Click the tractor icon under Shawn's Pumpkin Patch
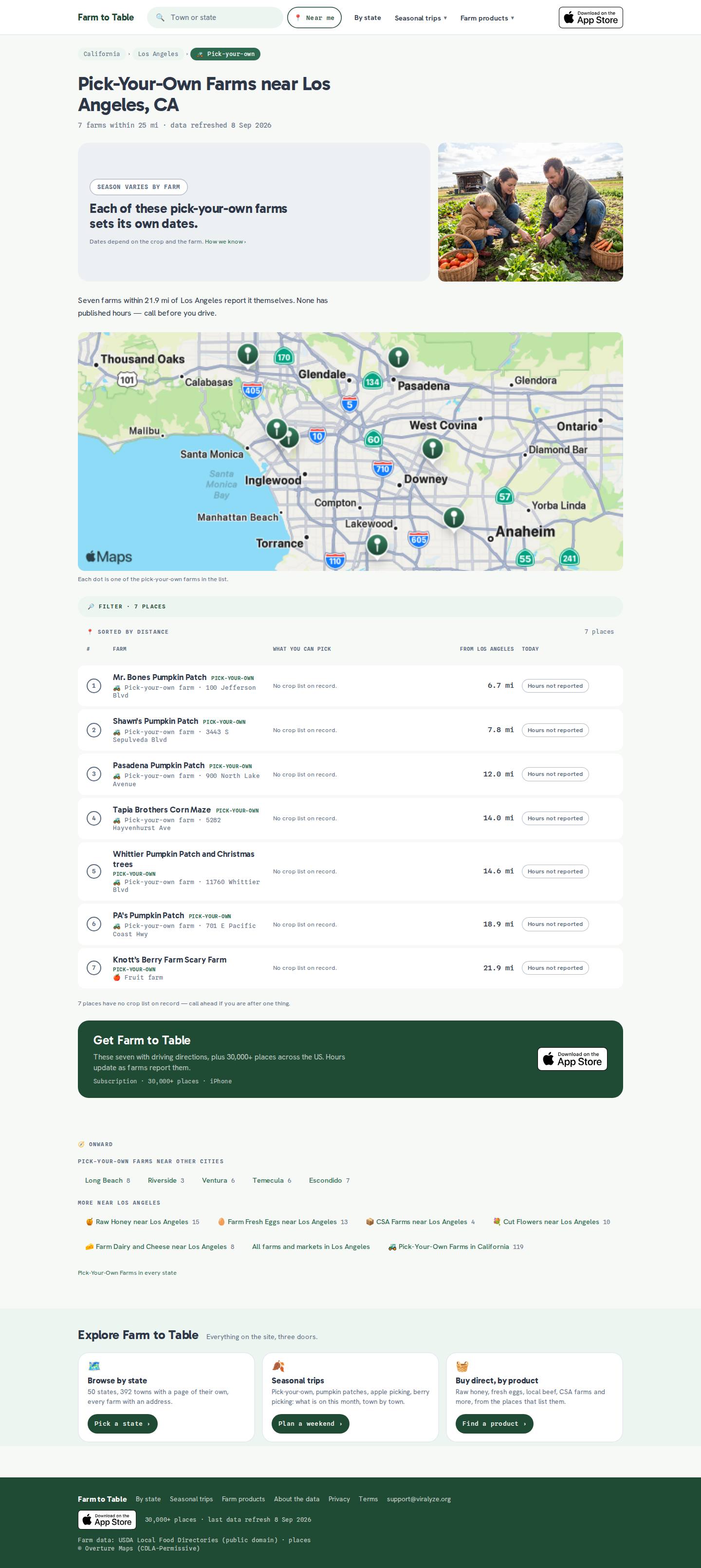Image resolution: width=701 pixels, height=1568 pixels. point(117,732)
